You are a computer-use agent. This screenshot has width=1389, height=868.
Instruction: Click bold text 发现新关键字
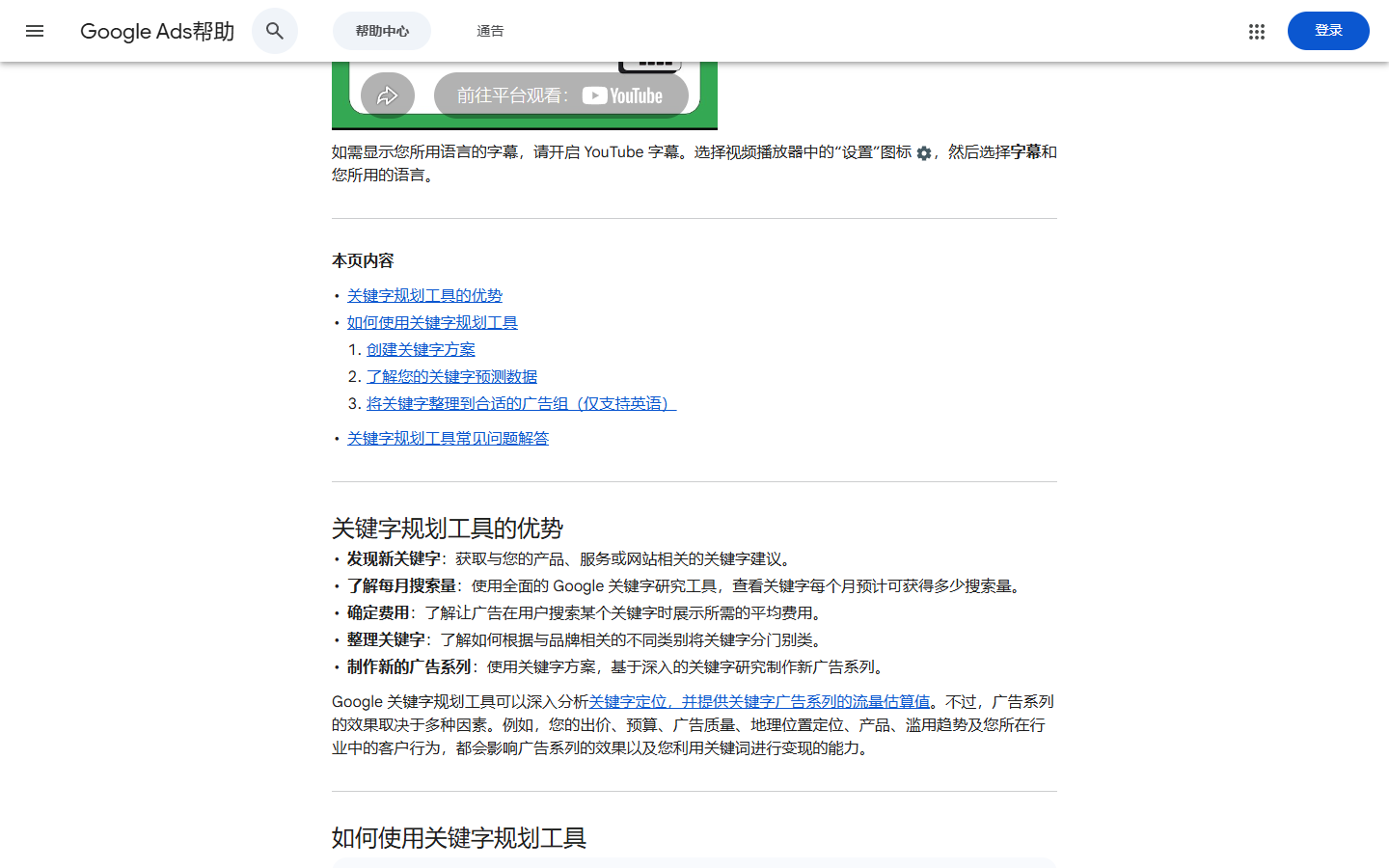click(x=394, y=558)
